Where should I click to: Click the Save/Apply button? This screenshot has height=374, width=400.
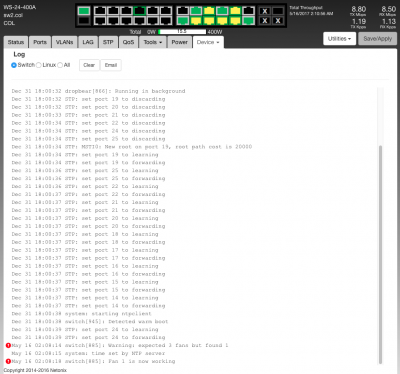(378, 39)
